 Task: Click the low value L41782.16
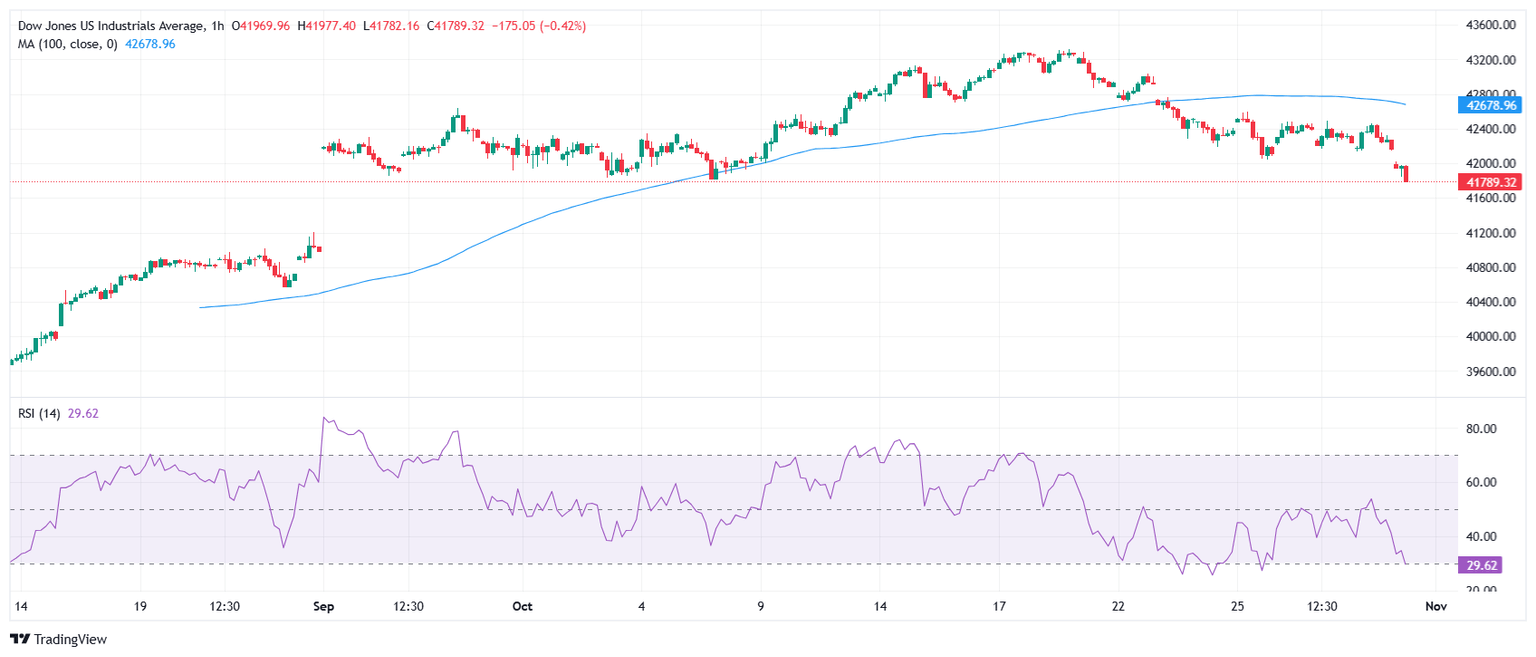click(392, 26)
